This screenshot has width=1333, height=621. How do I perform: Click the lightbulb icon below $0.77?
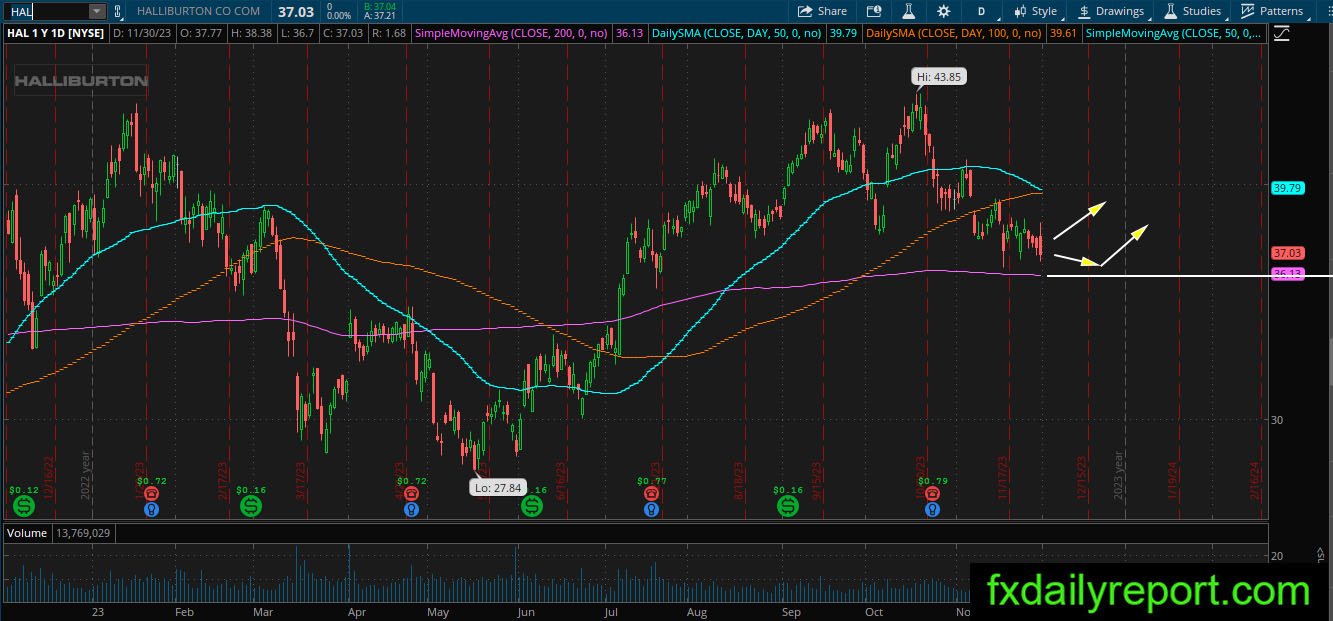[x=652, y=510]
